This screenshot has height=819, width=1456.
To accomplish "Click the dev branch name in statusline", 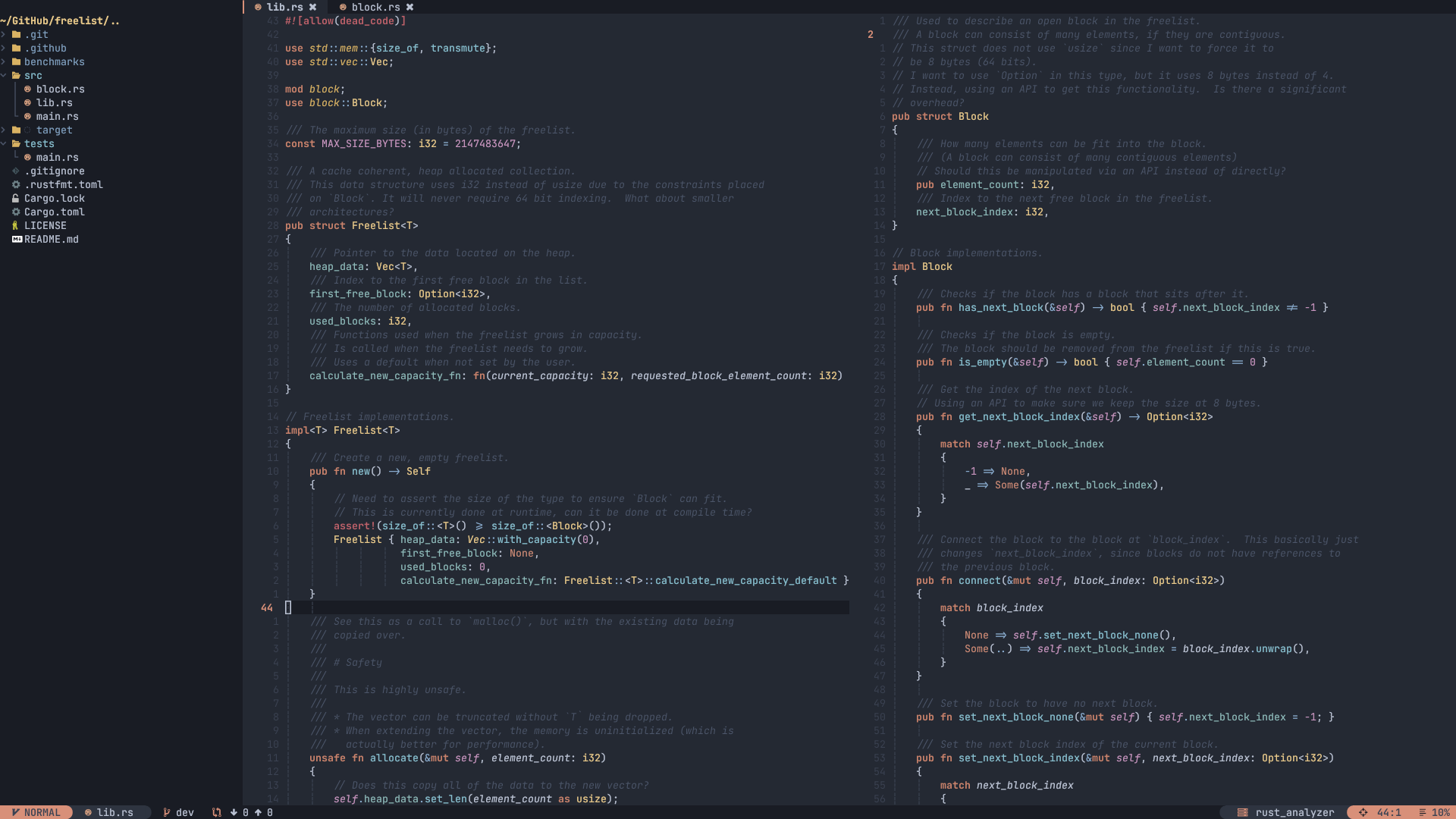I will point(185,811).
